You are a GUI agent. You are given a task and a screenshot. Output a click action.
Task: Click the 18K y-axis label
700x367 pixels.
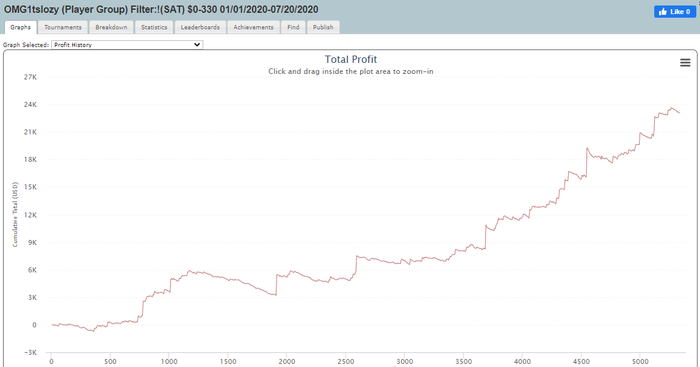tap(30, 160)
